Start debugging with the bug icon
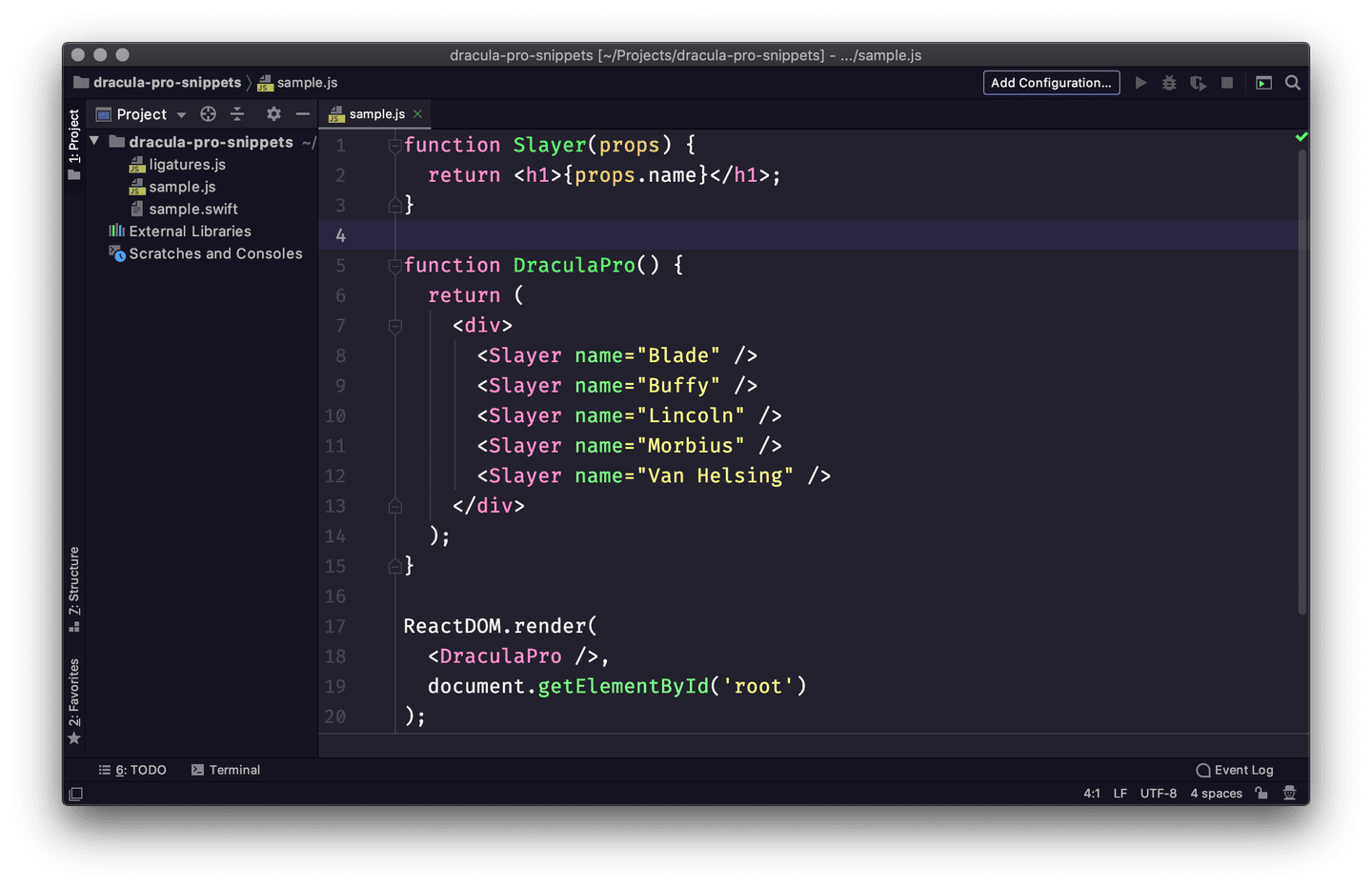This screenshot has height=888, width=1372. point(1169,82)
